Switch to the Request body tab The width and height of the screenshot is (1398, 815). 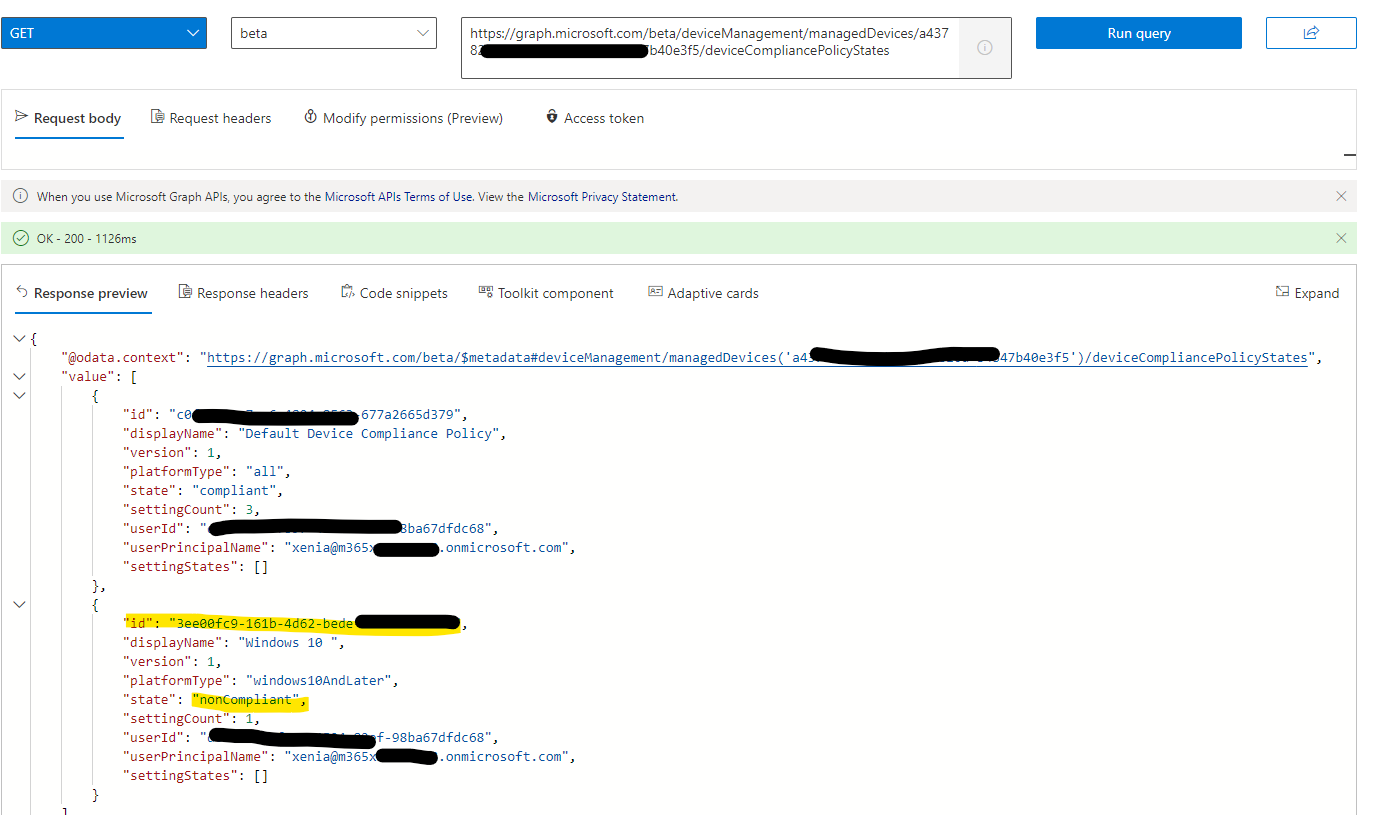click(69, 117)
